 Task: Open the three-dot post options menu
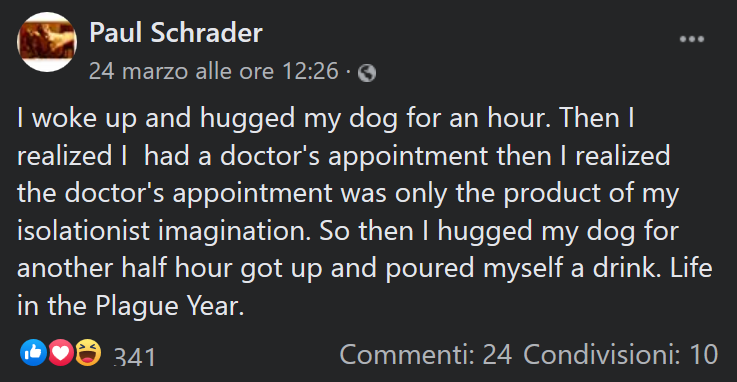(692, 39)
